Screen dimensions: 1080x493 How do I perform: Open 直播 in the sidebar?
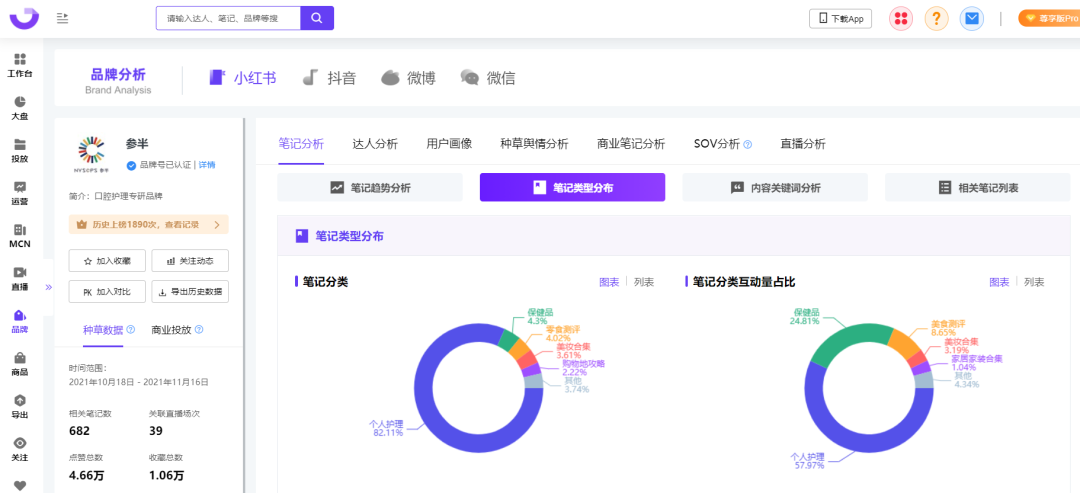click(x=20, y=279)
